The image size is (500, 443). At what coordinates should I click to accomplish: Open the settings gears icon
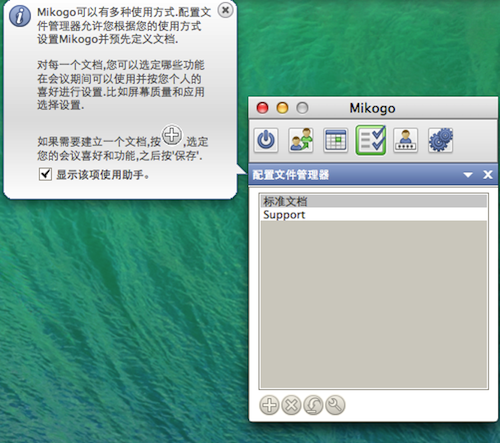click(441, 140)
